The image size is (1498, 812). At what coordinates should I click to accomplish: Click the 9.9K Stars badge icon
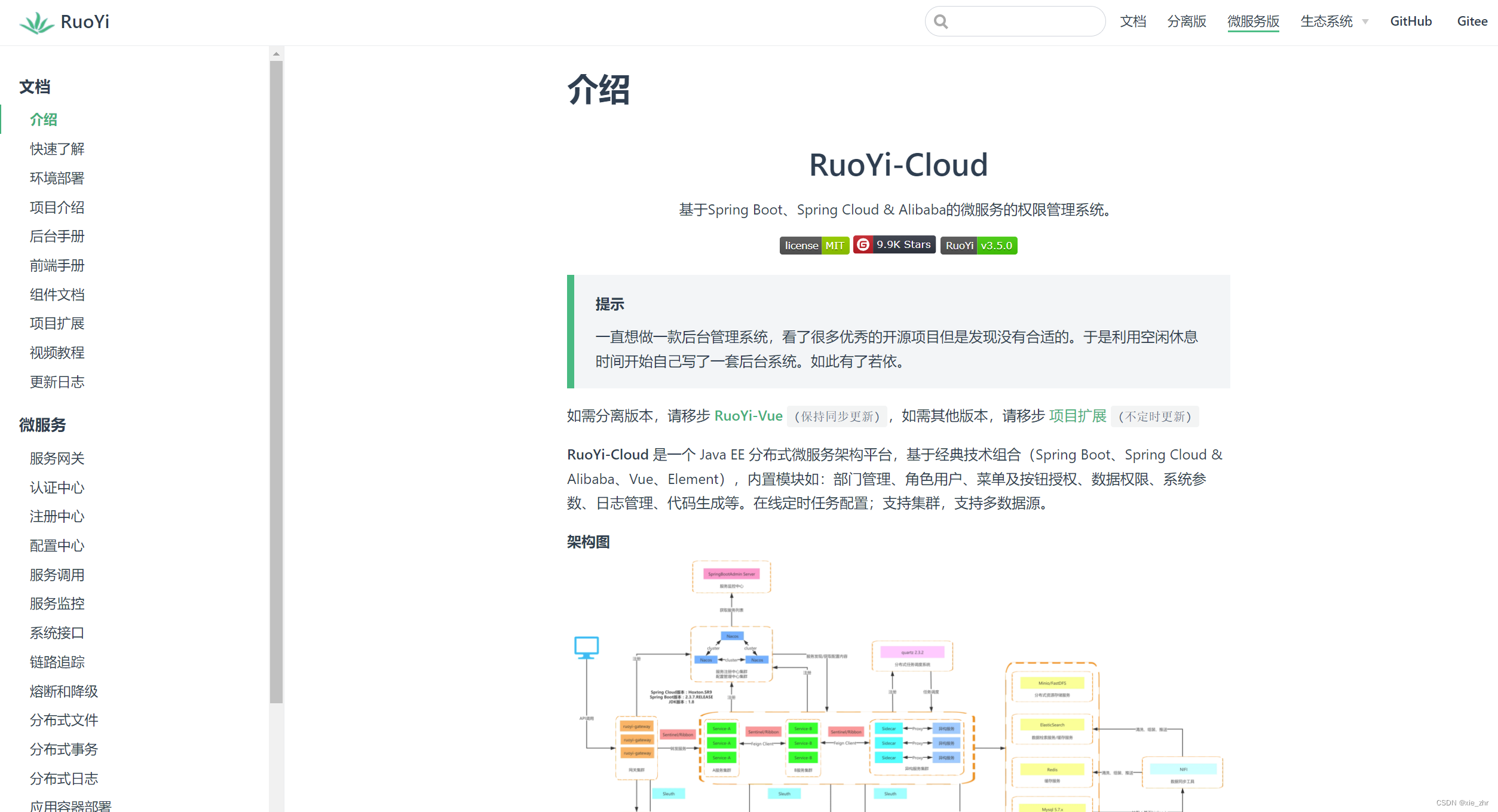(x=892, y=244)
